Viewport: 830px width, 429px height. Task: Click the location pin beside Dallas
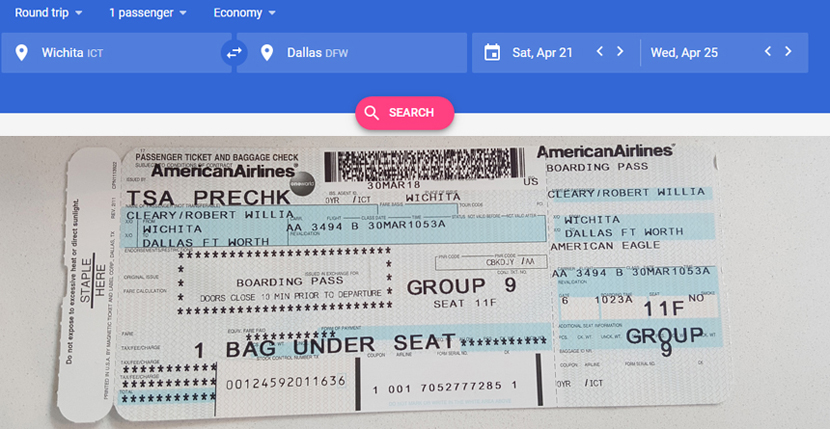(x=267, y=53)
